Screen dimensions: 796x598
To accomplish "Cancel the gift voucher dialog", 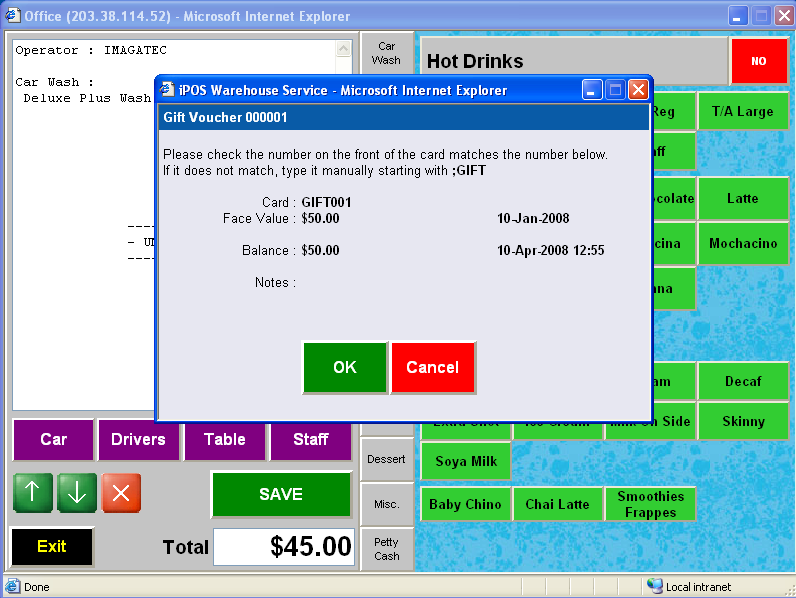I will click(x=432, y=367).
